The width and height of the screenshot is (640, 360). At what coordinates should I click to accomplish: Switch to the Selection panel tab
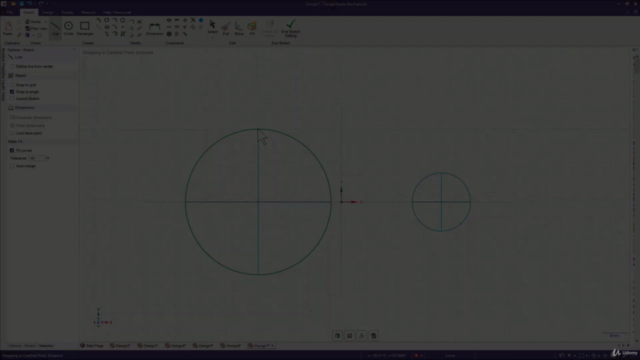[x=46, y=346]
